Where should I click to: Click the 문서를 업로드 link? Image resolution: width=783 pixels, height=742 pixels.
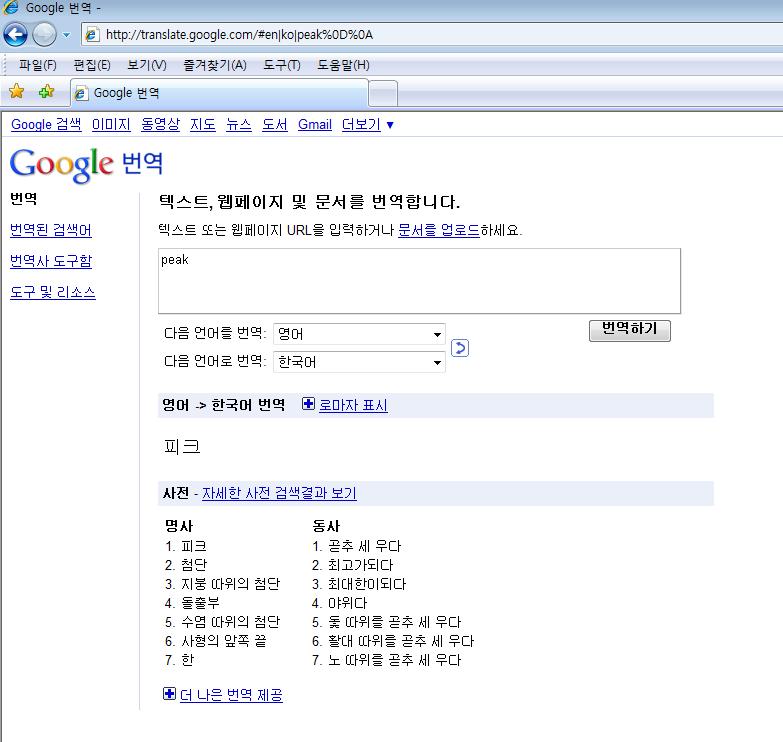438,230
